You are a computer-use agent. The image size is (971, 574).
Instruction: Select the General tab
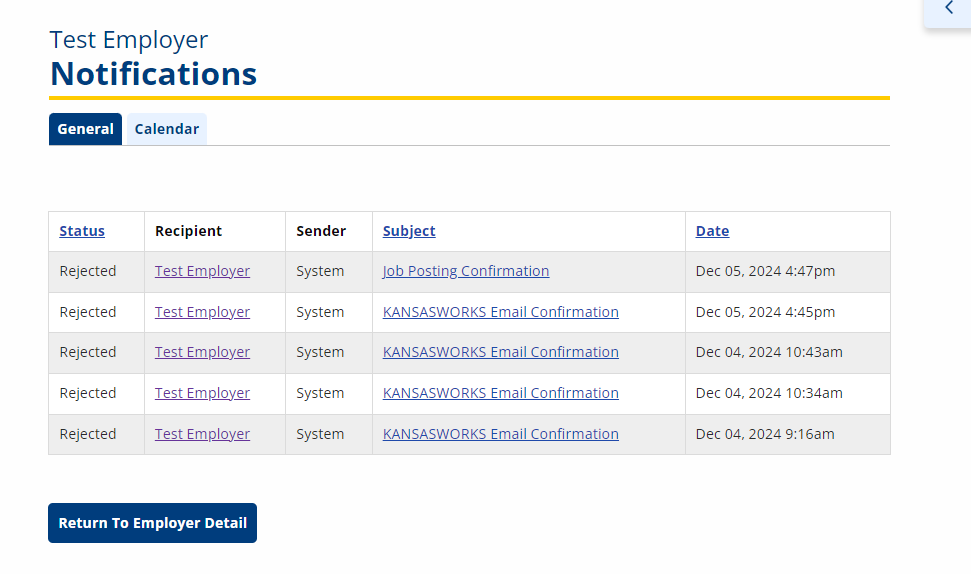tap(85, 129)
